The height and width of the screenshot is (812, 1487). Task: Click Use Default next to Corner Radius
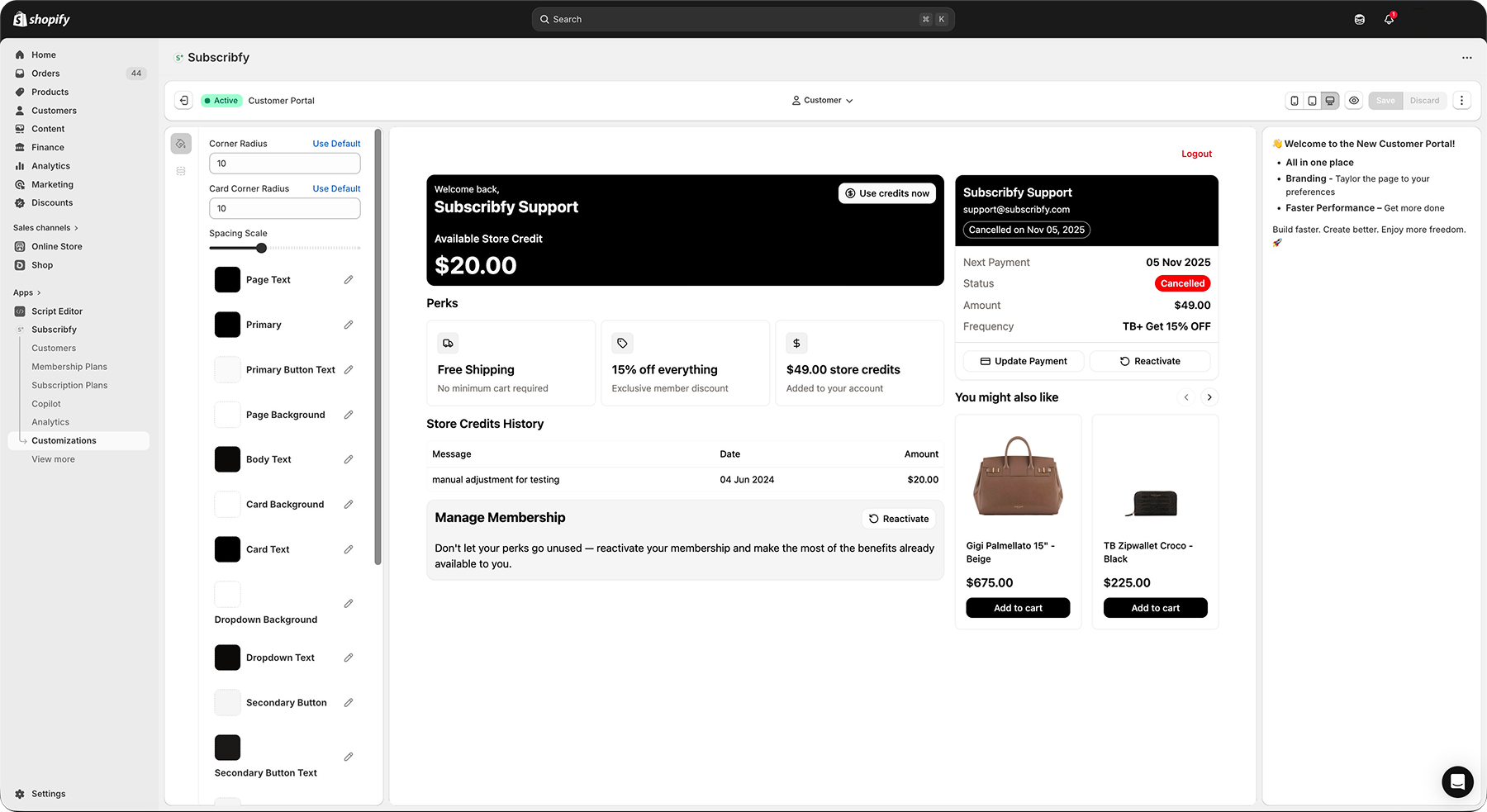(336, 143)
